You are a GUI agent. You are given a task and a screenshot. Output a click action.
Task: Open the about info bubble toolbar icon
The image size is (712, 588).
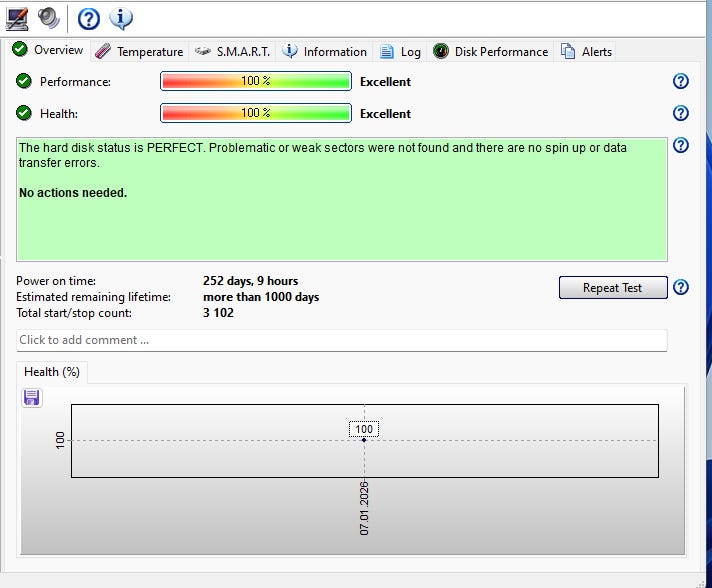click(x=121, y=19)
